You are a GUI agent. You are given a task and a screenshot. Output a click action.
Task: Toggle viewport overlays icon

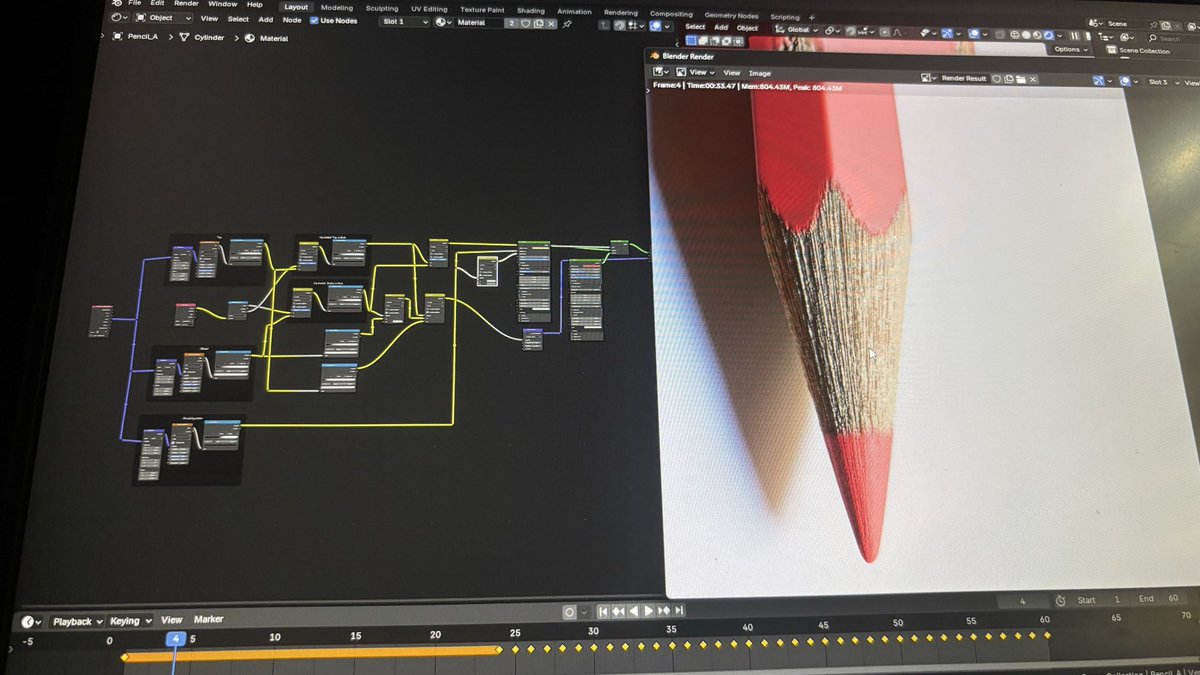[973, 34]
